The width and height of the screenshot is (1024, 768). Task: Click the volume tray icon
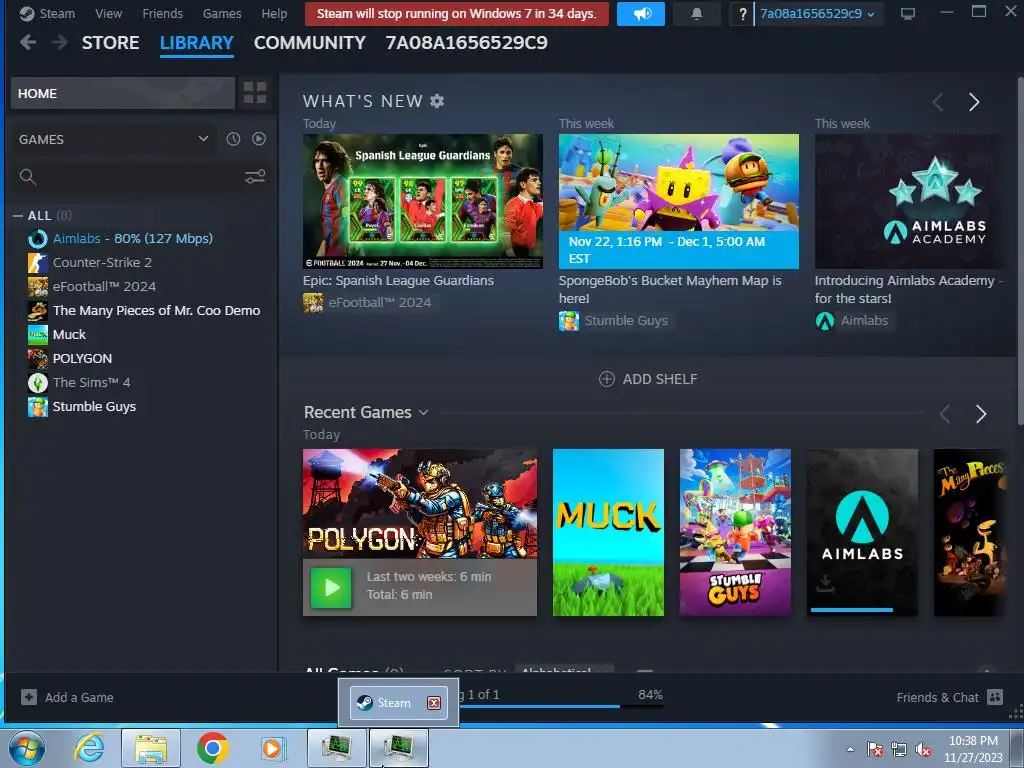coord(923,749)
